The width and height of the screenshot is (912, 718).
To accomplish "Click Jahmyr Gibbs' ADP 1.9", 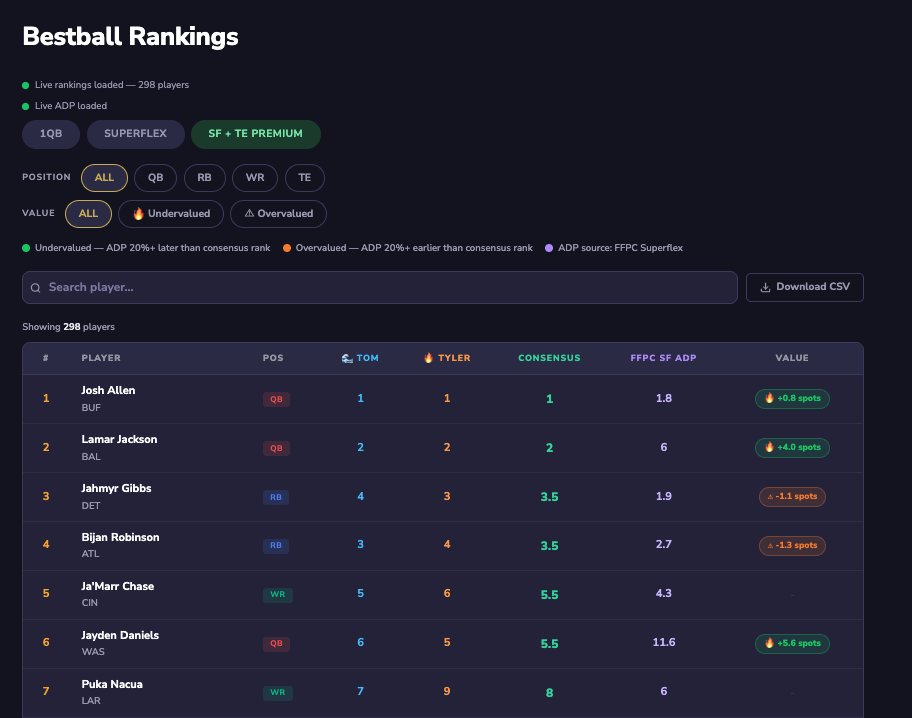I will coord(664,496).
